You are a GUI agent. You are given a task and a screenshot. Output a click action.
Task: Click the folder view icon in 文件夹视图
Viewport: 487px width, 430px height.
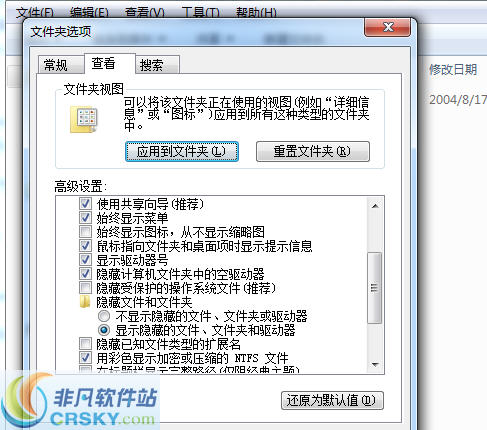(x=84, y=119)
